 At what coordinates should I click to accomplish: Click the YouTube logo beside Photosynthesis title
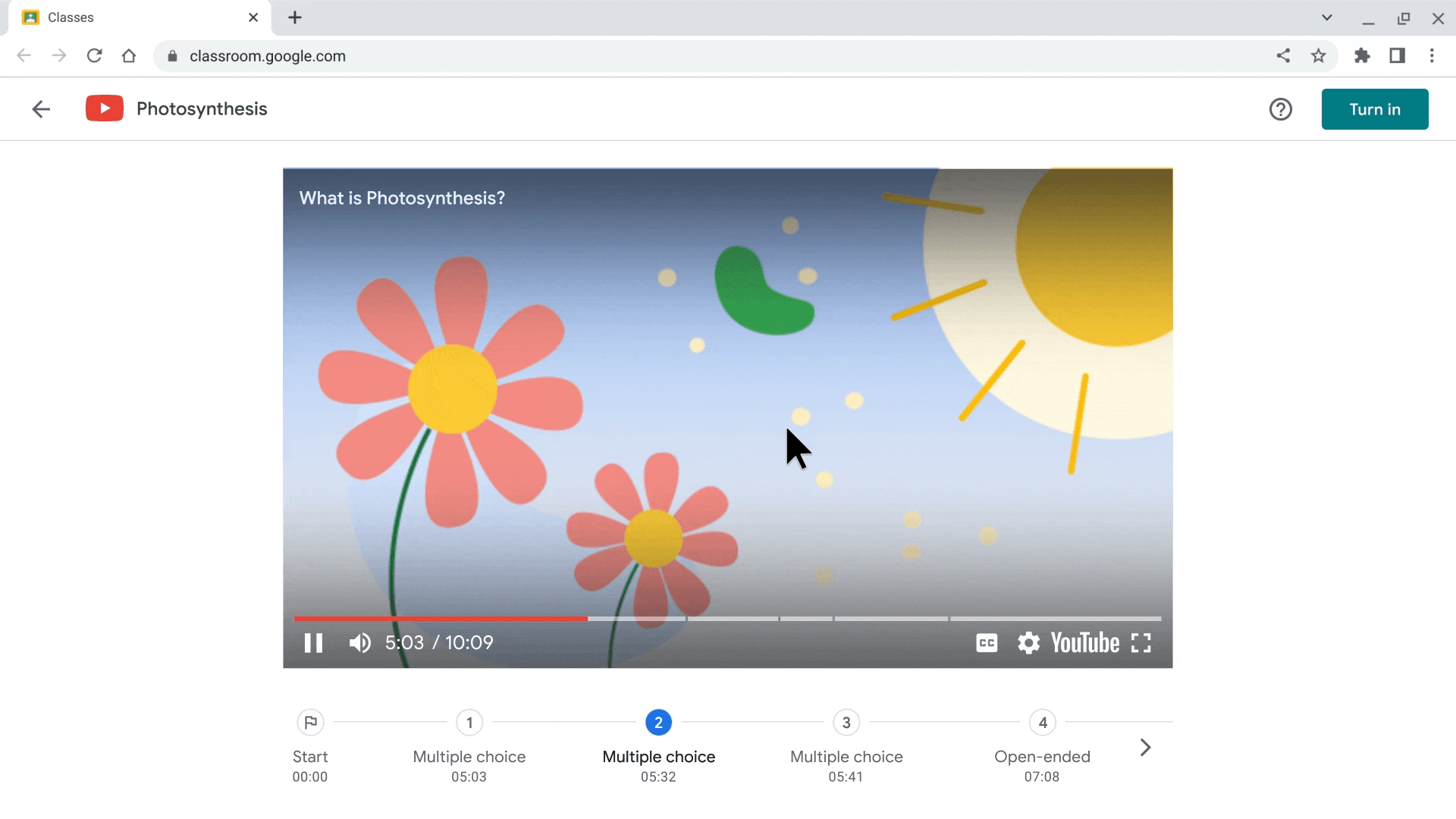104,108
